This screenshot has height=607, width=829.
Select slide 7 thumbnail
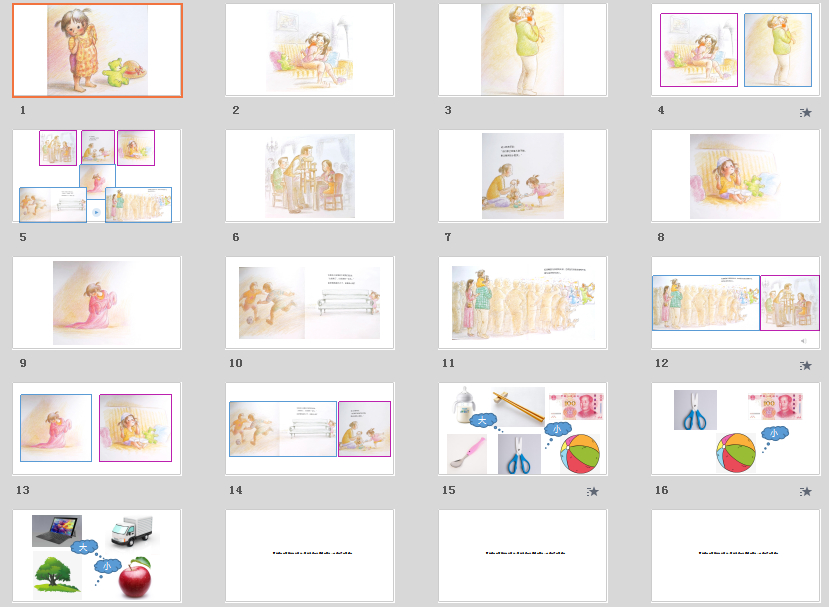(x=523, y=176)
